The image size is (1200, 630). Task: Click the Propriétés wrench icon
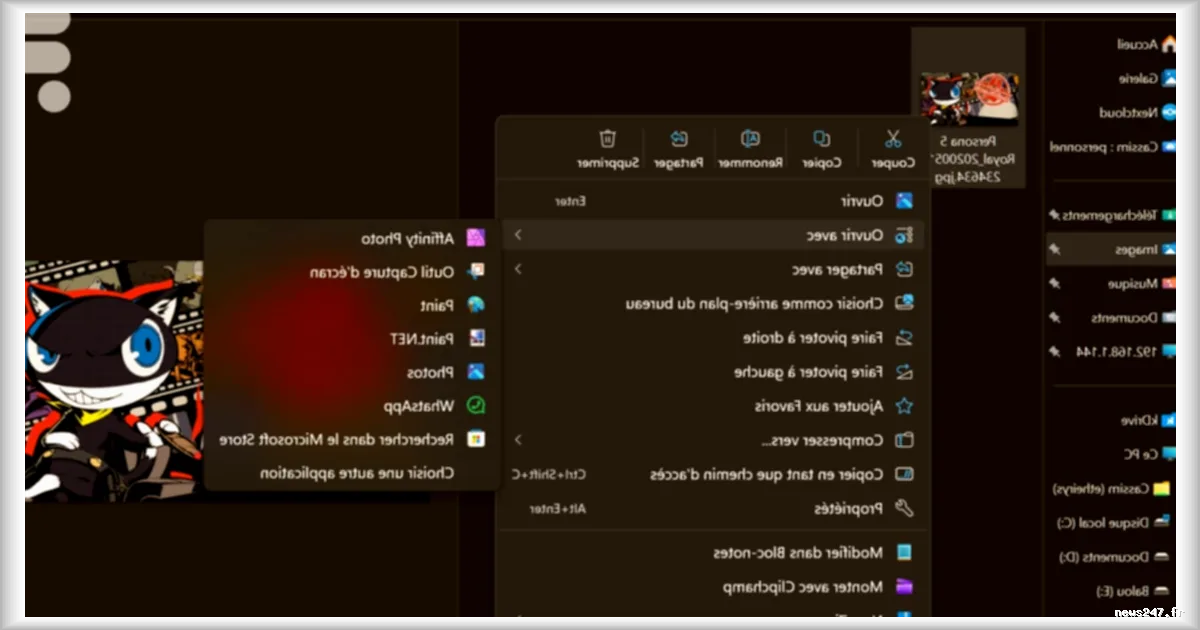click(904, 508)
